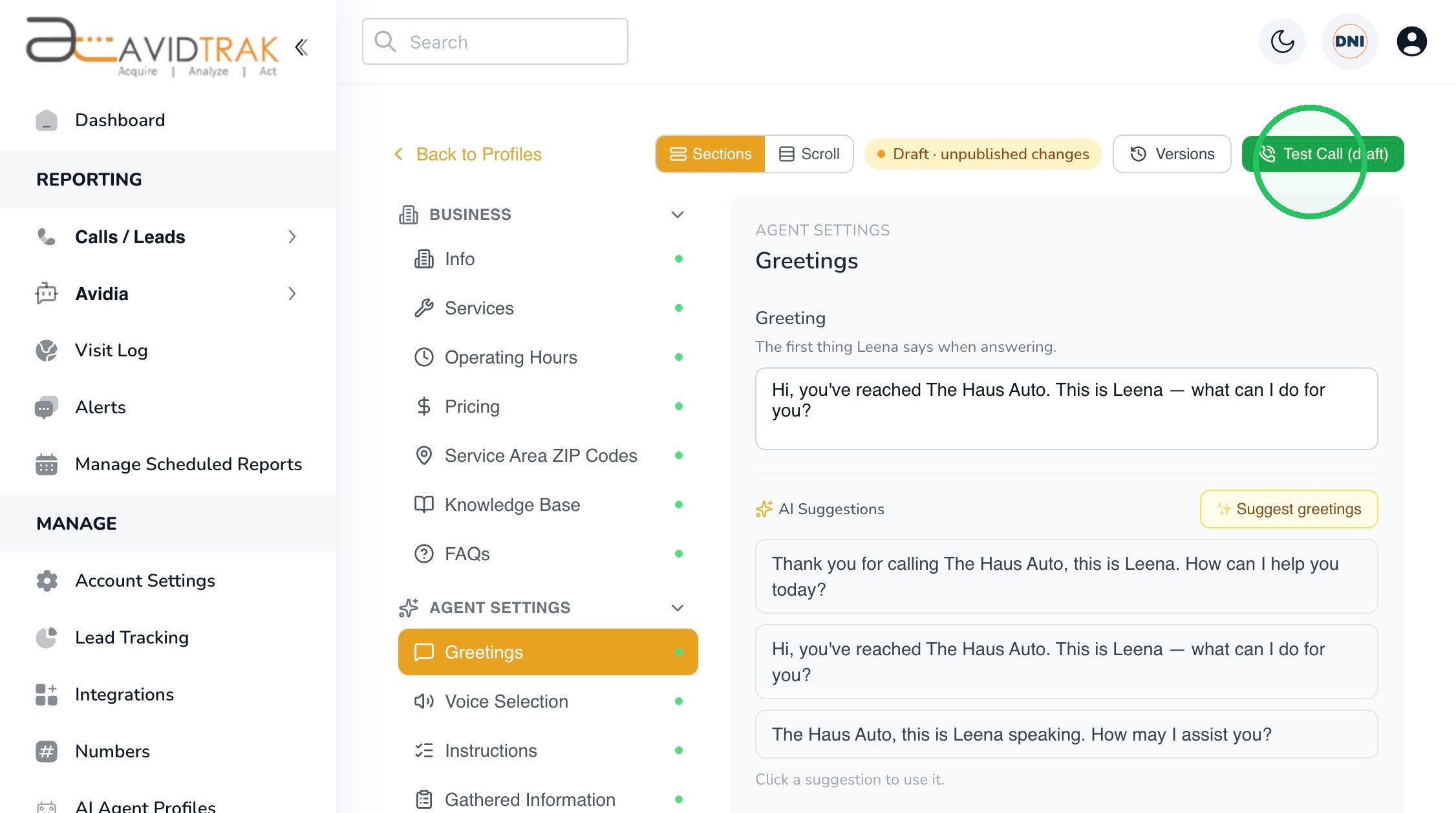
Task: Click the Alerts chat bubble icon
Action: click(46, 407)
